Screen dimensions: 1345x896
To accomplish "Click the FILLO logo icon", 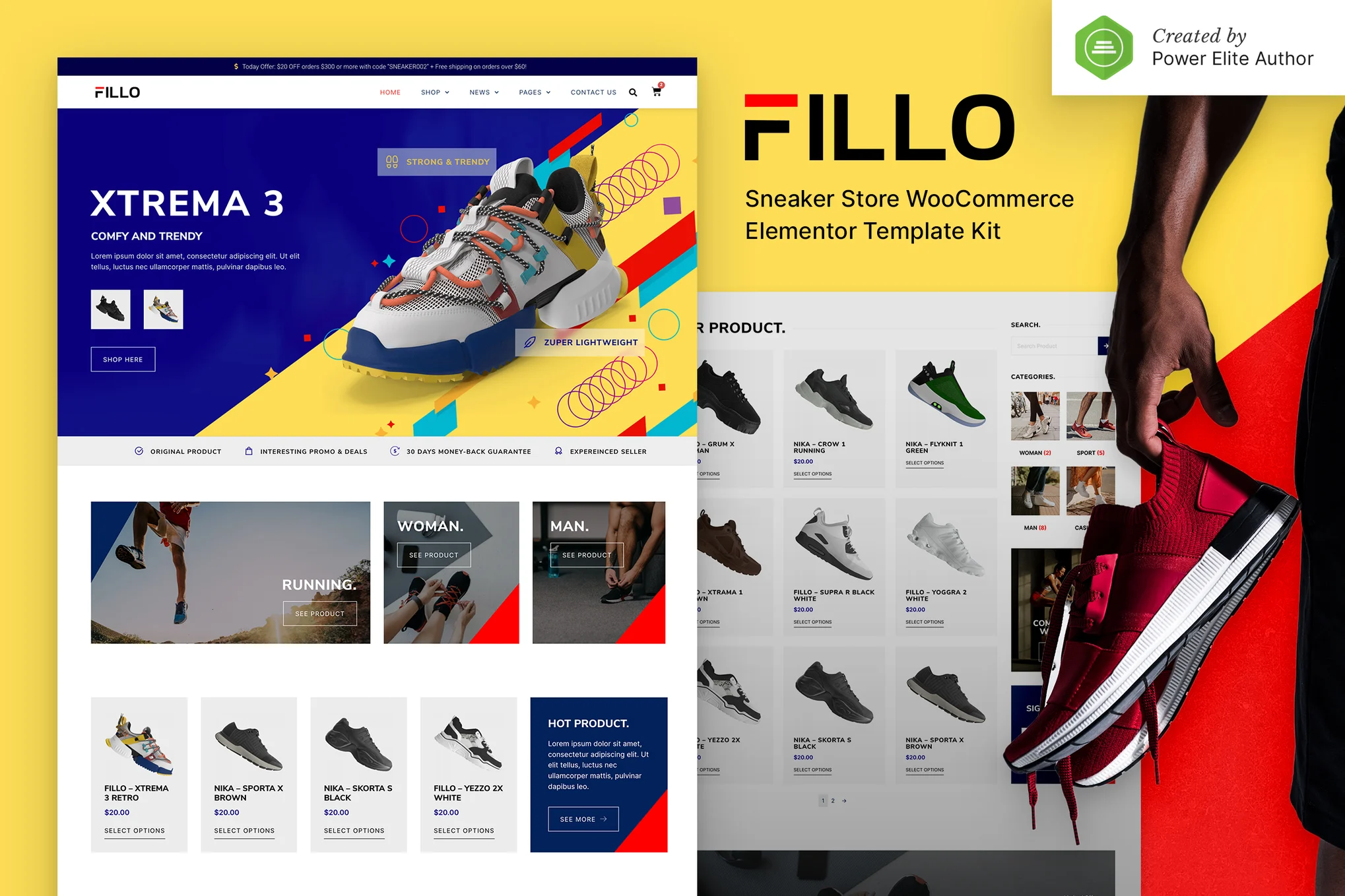I will (x=113, y=91).
